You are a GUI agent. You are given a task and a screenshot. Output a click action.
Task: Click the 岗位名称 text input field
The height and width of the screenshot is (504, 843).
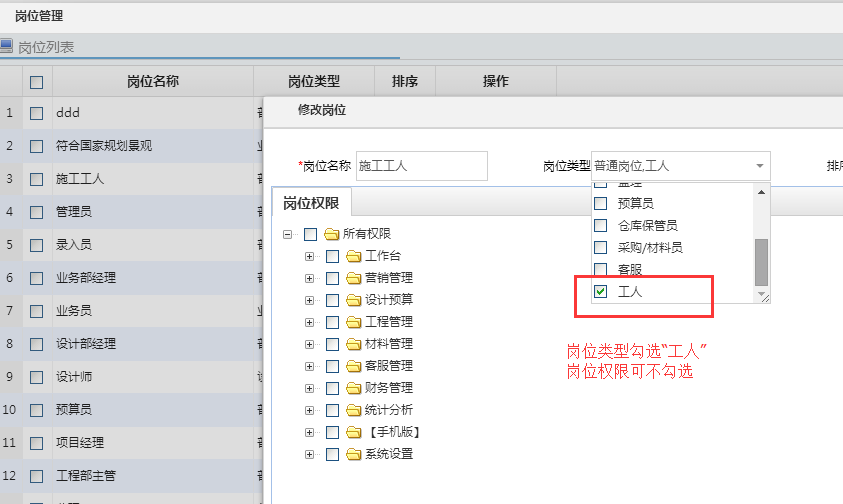tap(421, 166)
